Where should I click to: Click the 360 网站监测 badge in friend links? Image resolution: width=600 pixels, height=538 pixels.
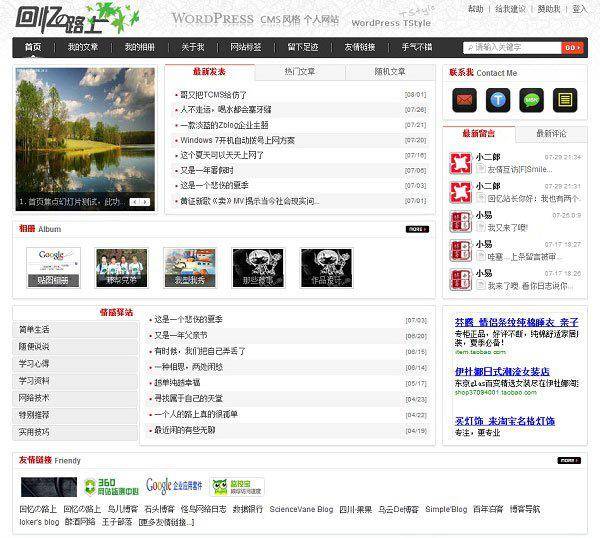(x=111, y=486)
